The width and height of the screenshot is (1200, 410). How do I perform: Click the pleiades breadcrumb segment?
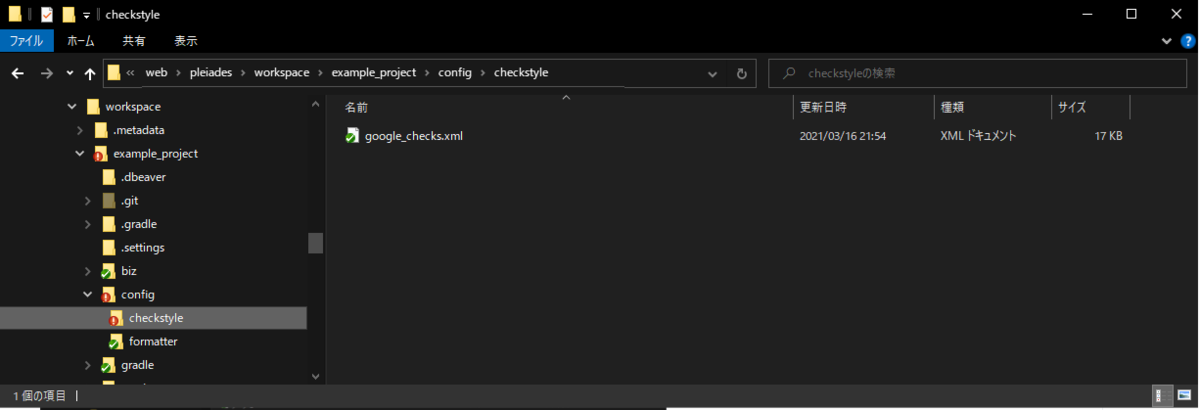210,73
